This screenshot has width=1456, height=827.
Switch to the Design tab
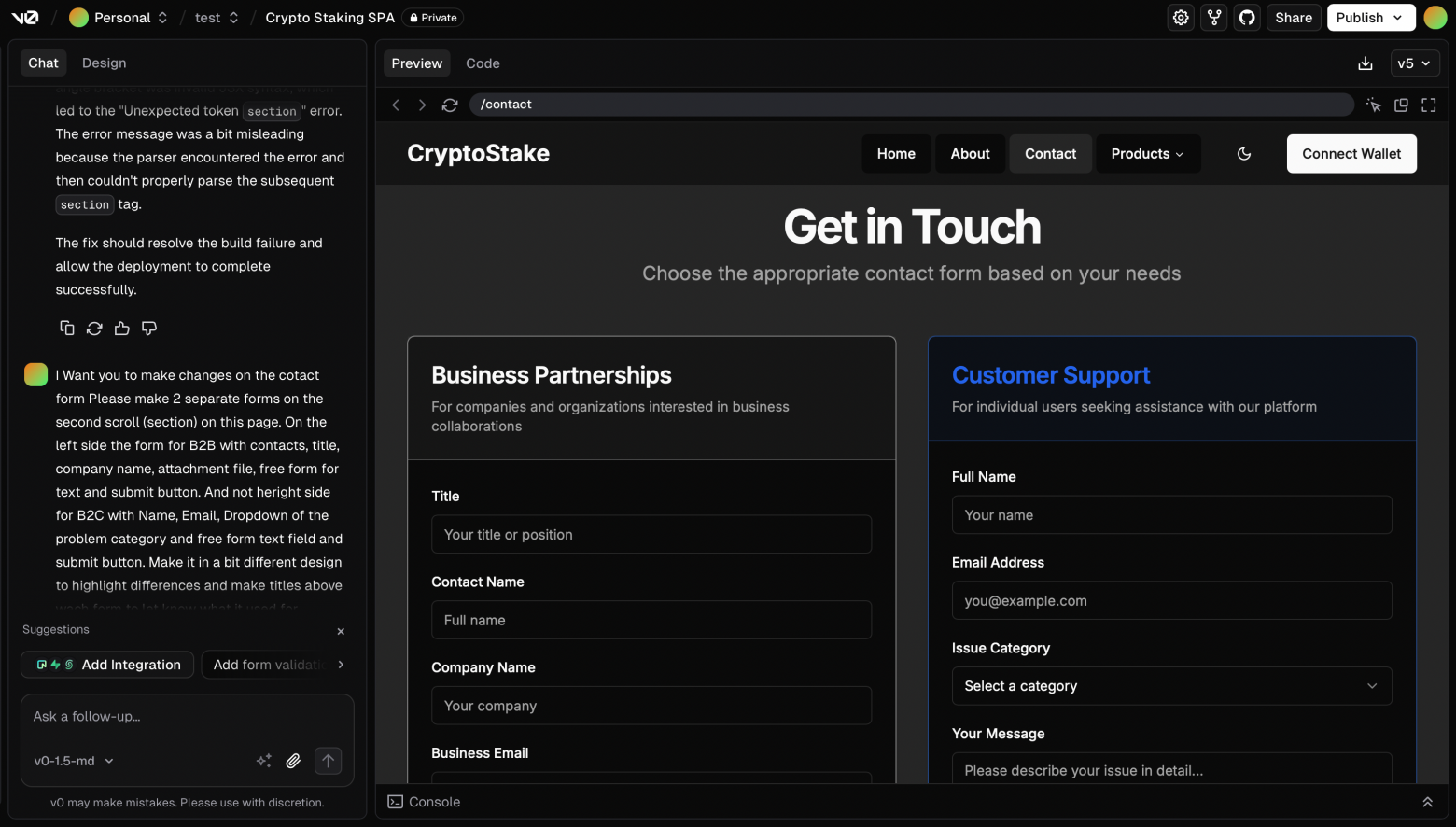(104, 63)
